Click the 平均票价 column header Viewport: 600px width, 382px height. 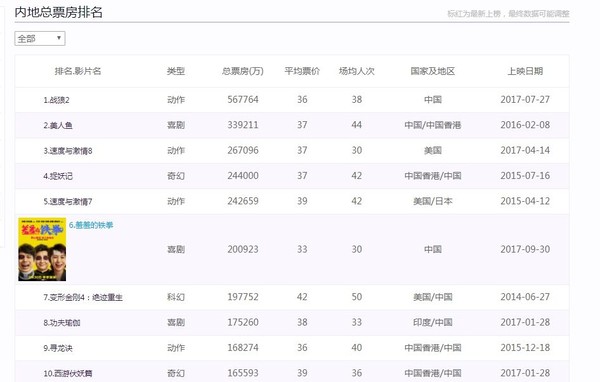click(302, 71)
